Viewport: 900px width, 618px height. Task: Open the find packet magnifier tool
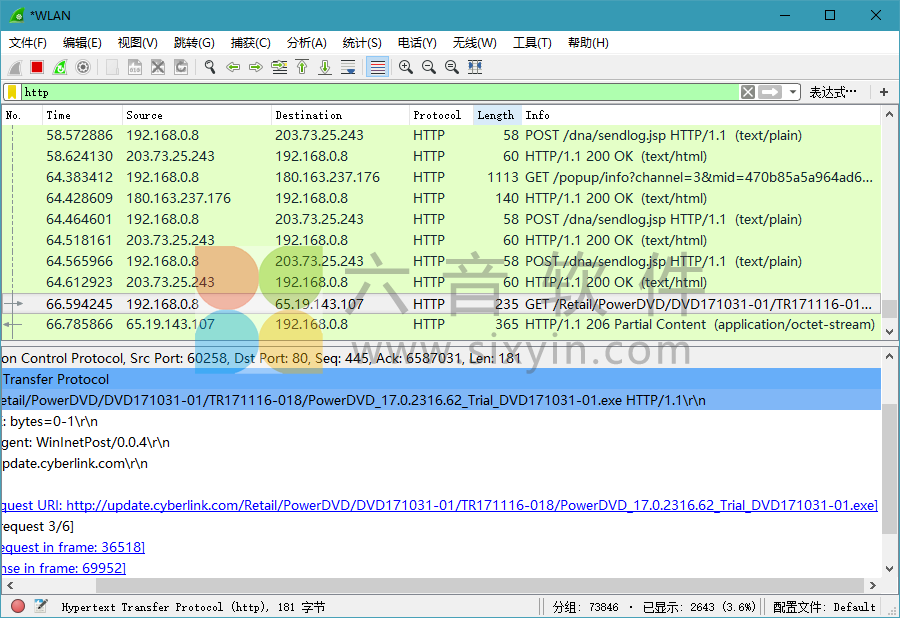[x=209, y=66]
